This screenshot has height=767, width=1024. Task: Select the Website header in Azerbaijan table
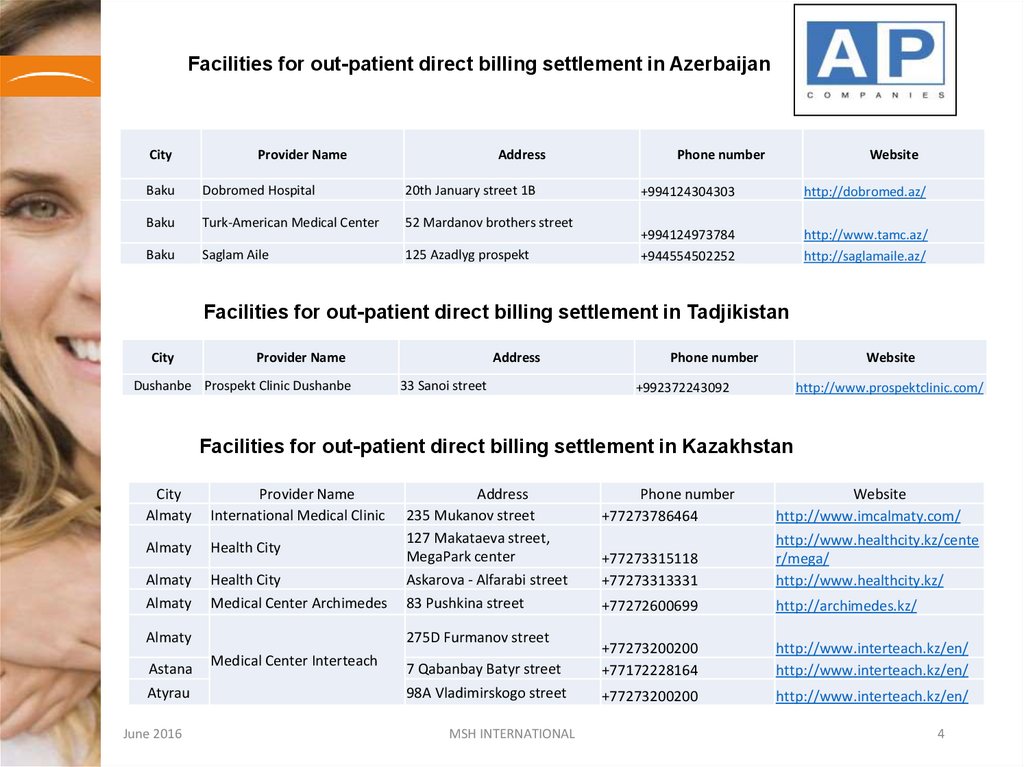893,155
